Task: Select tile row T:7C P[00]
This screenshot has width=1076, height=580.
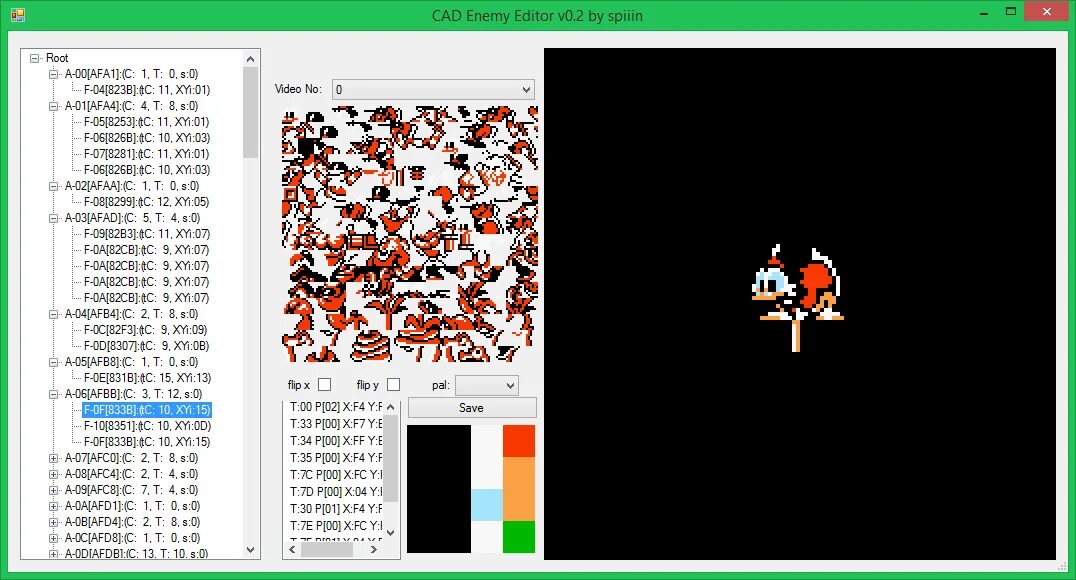Action: 335,475
